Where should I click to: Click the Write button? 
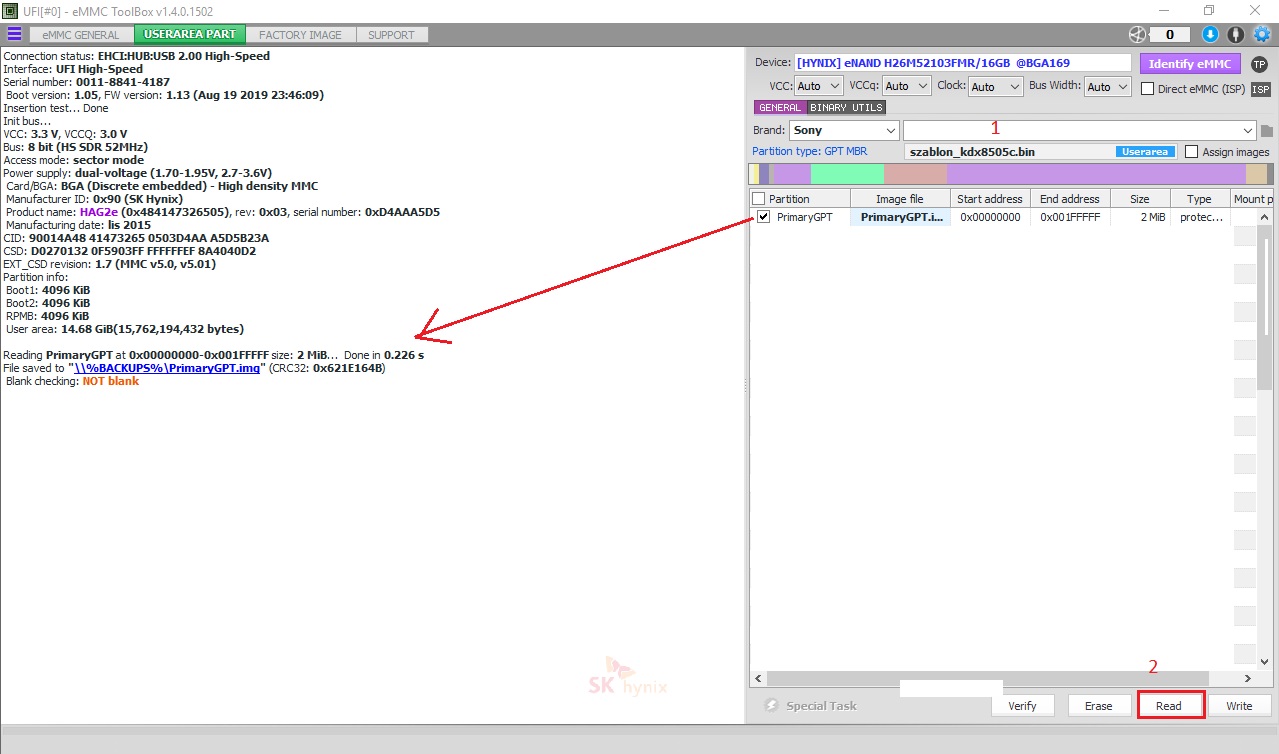[x=1239, y=705]
